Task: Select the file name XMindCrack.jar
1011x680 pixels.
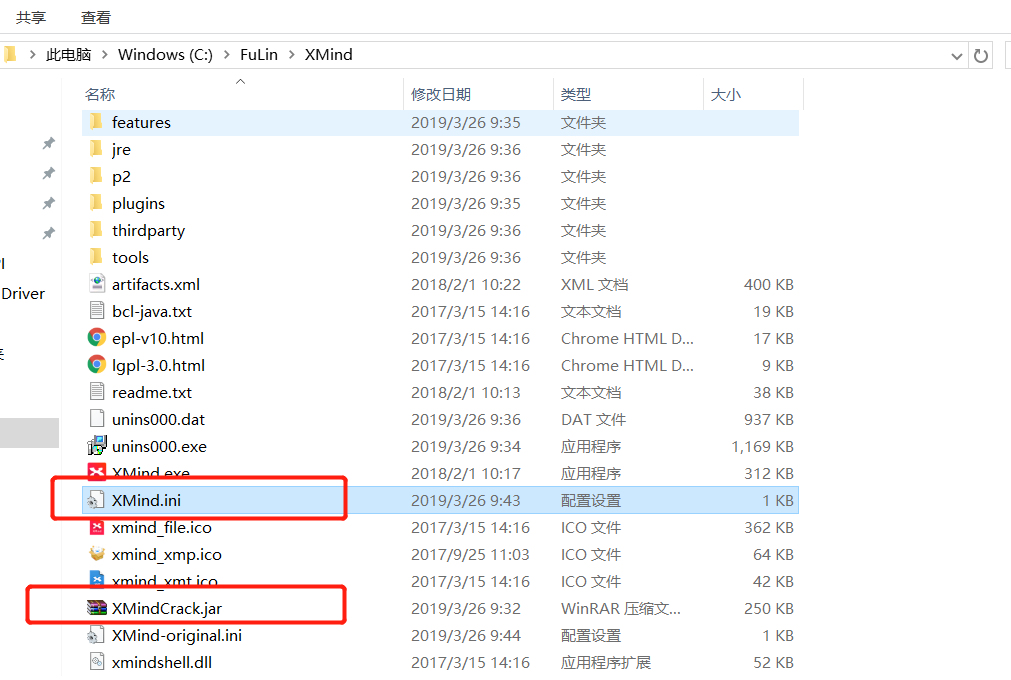Action: 167,608
